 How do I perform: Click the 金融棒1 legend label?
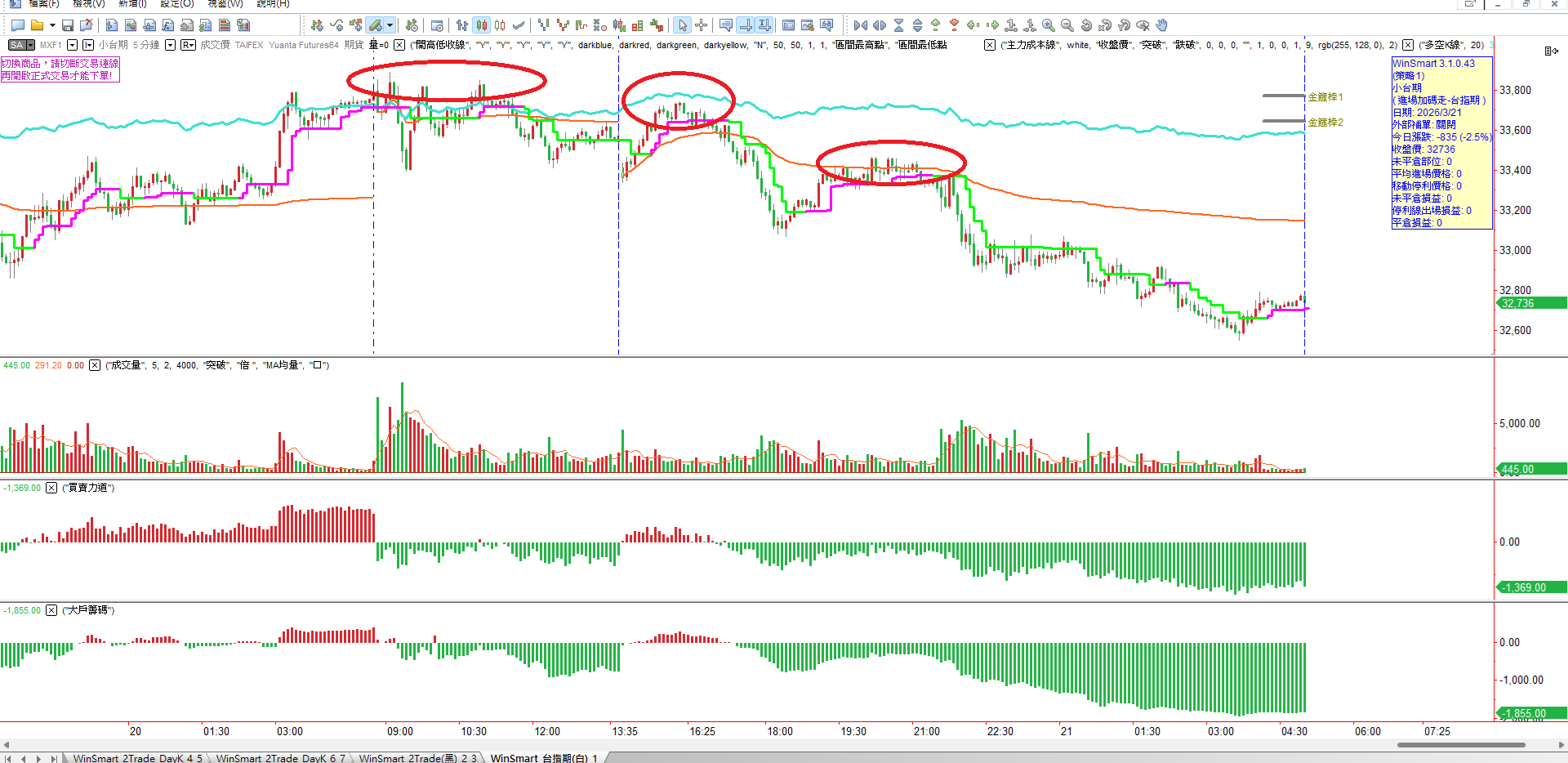(1325, 96)
